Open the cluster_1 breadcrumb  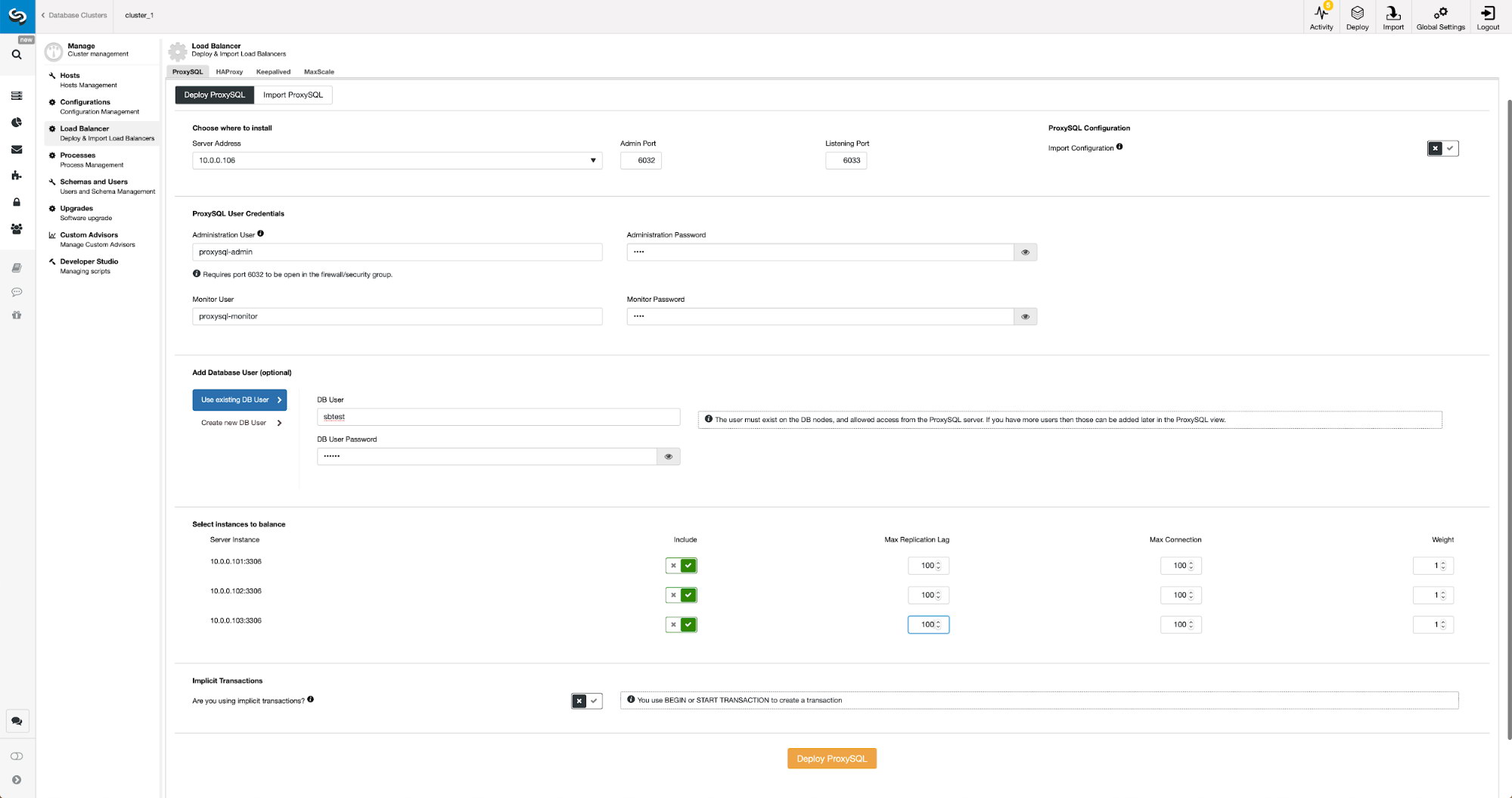(x=139, y=15)
